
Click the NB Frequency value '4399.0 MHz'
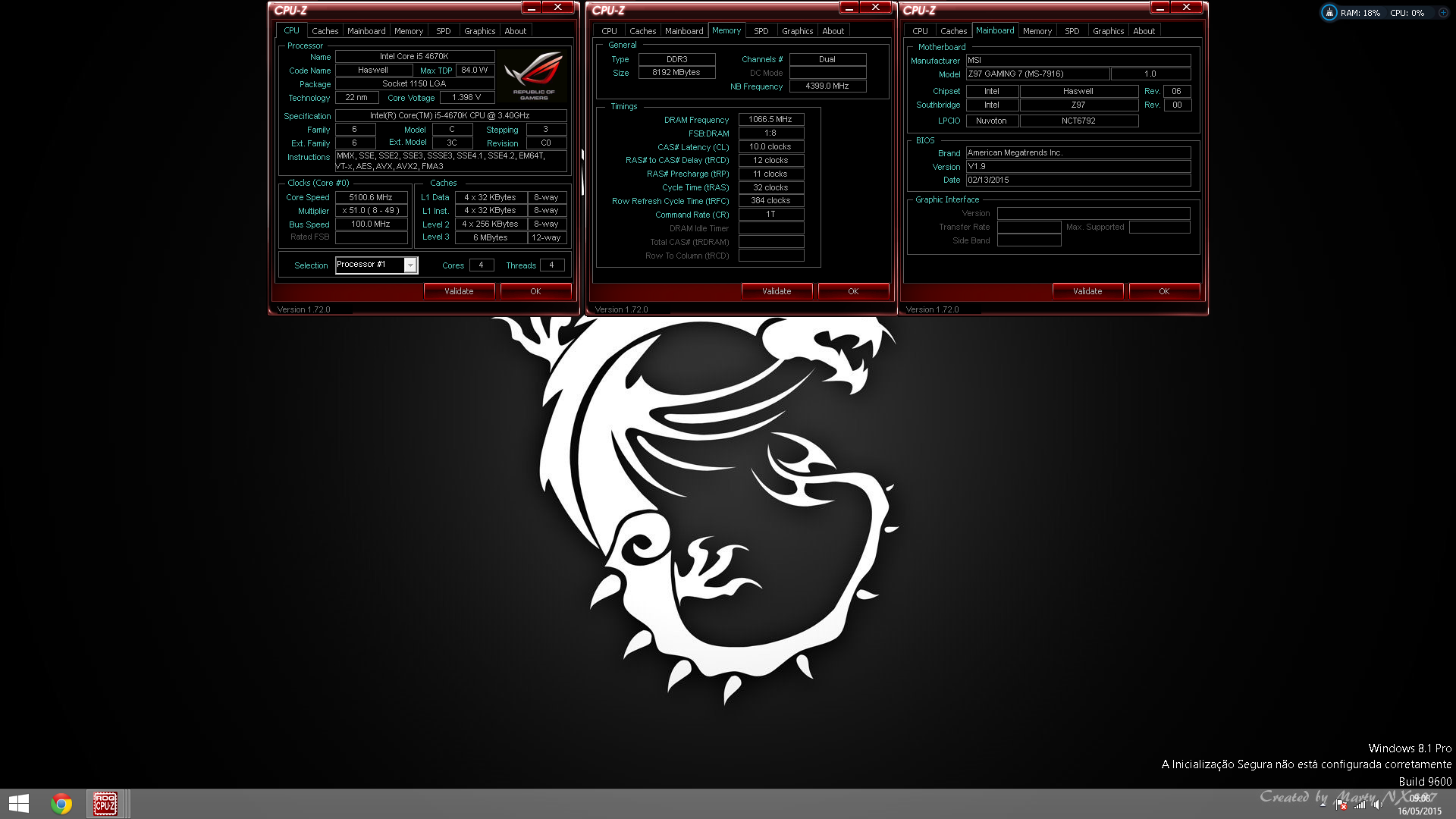[x=827, y=86]
